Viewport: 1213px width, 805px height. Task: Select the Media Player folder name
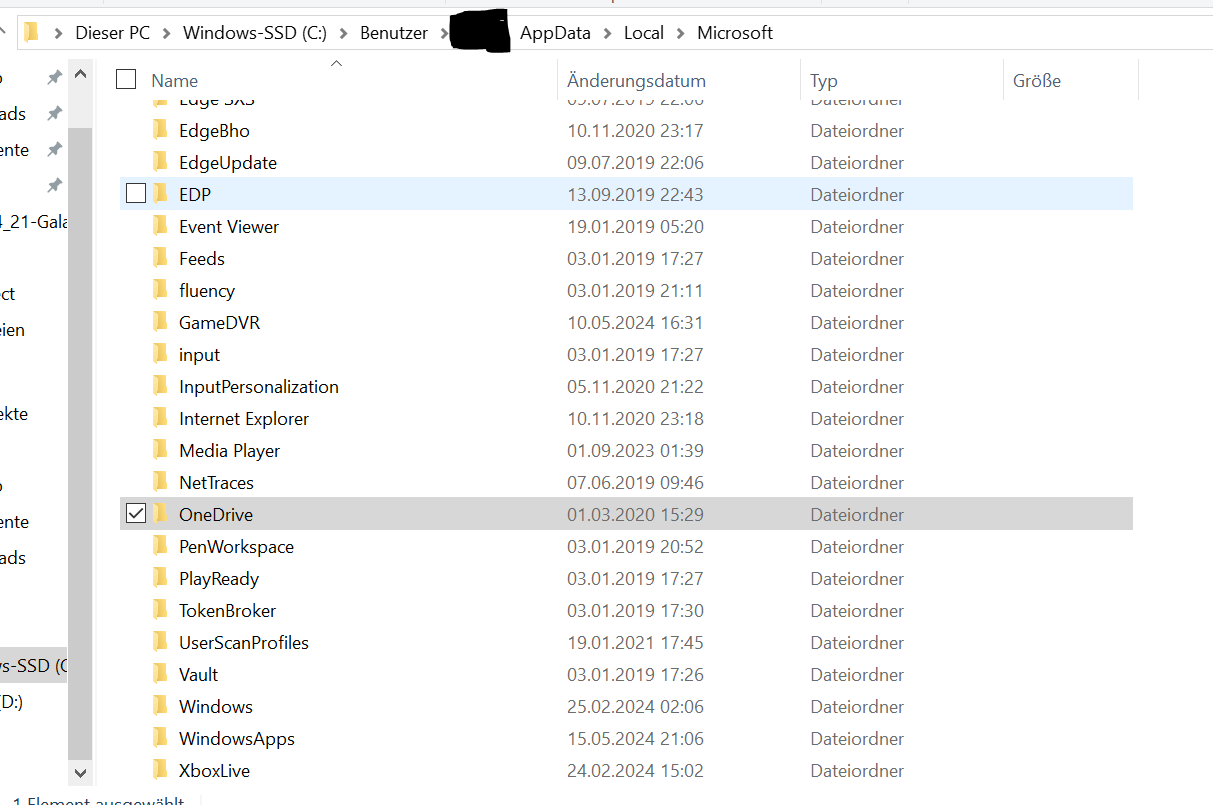(230, 450)
